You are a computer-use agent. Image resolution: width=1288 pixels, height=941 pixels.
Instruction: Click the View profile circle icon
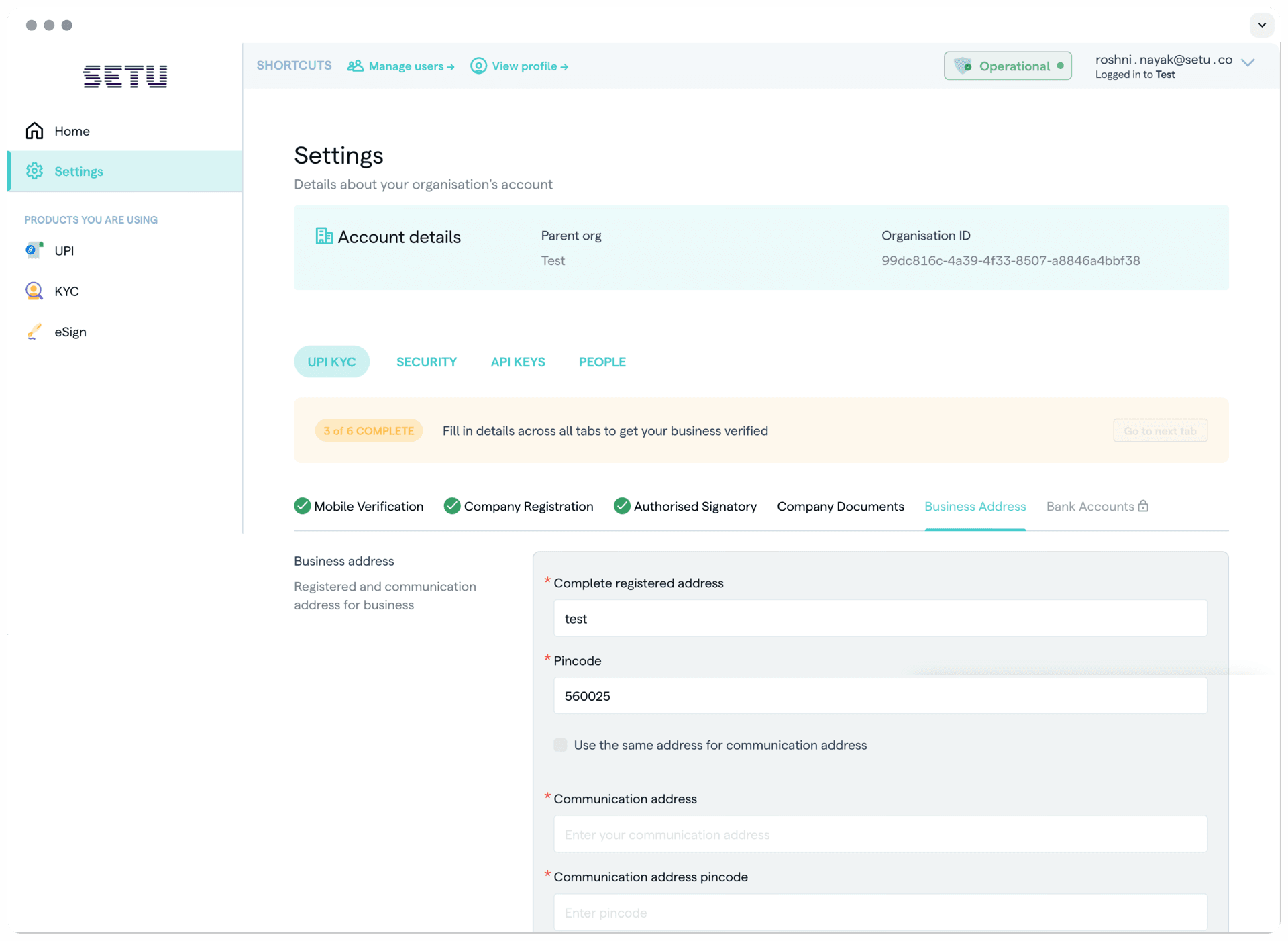478,66
